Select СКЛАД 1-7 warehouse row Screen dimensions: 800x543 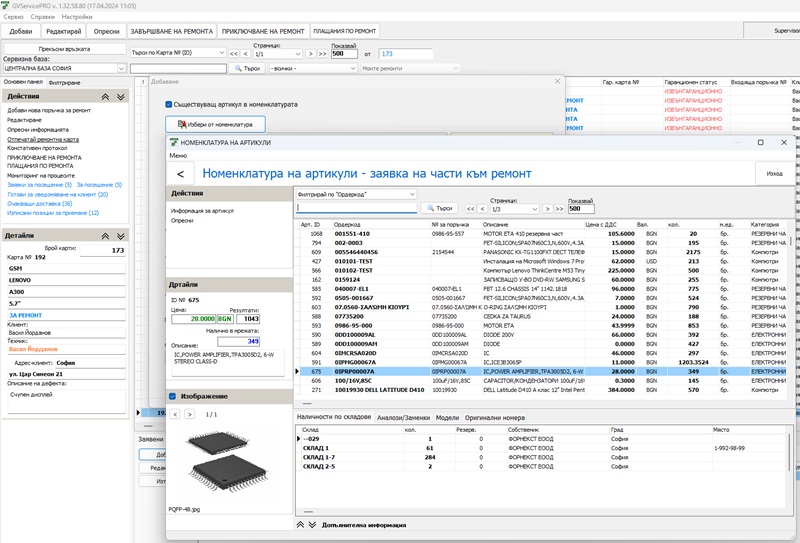click(541, 457)
